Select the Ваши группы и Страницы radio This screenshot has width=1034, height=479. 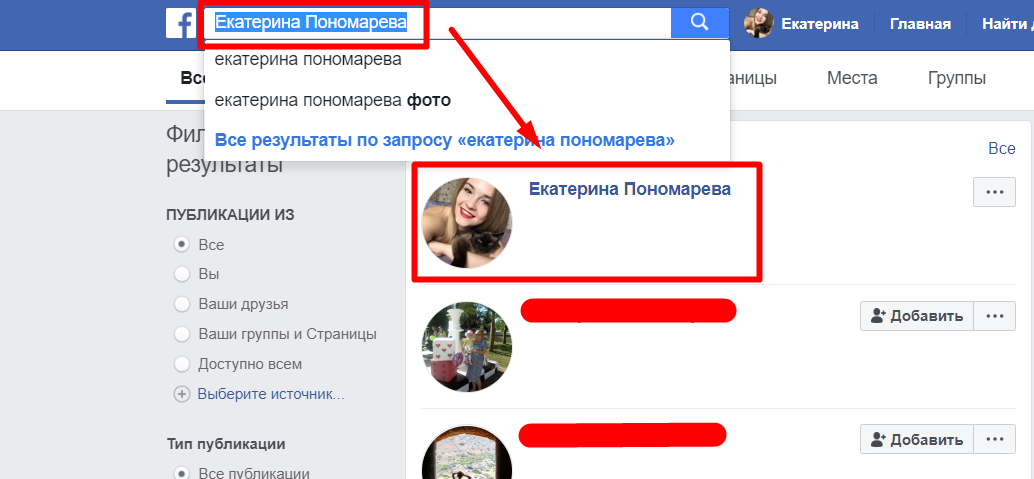click(181, 334)
